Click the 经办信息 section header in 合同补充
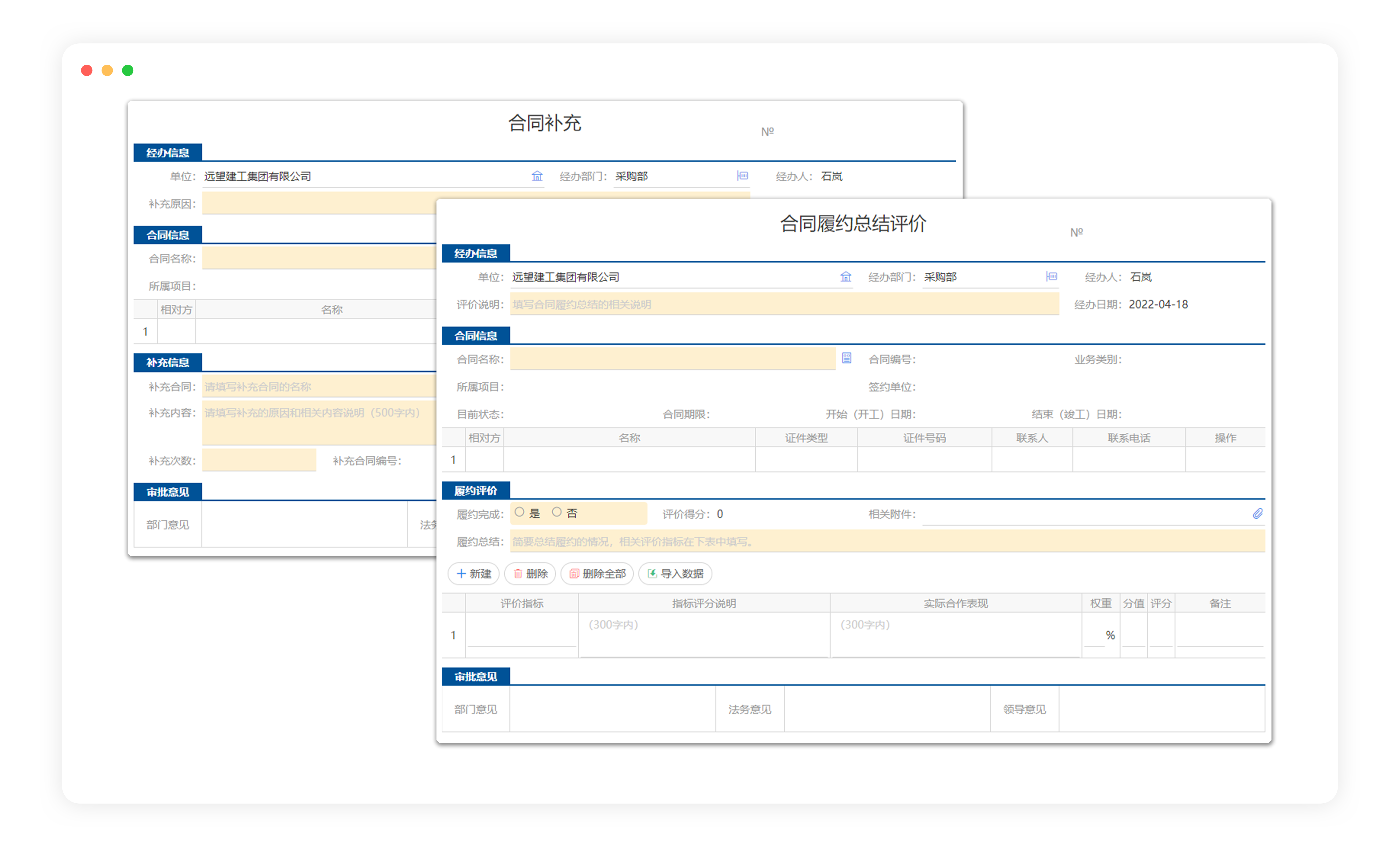Screen dimensions: 1400x847 click(168, 152)
